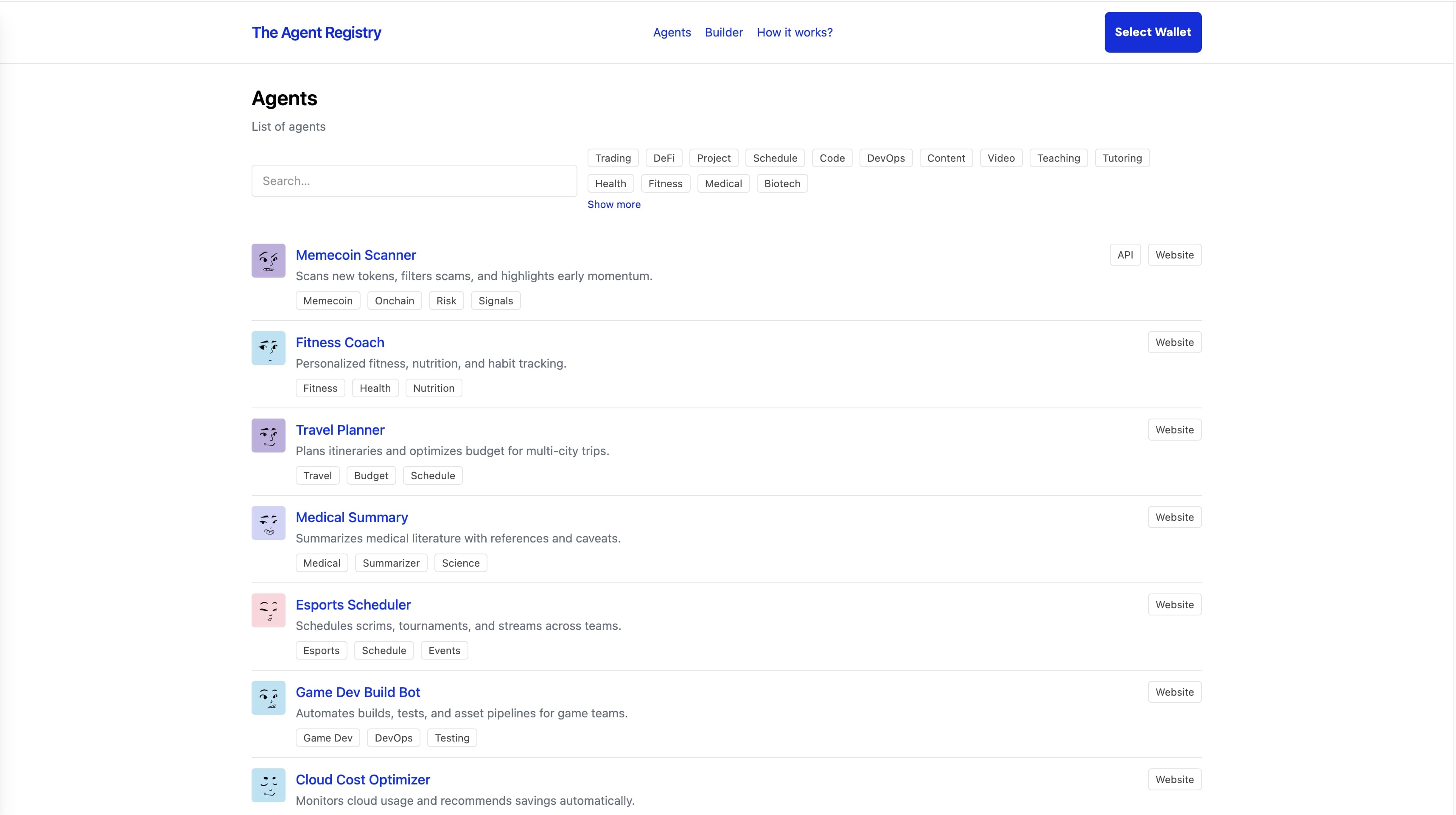Open the Agents nav link
This screenshot has height=815, width=1456.
click(672, 32)
